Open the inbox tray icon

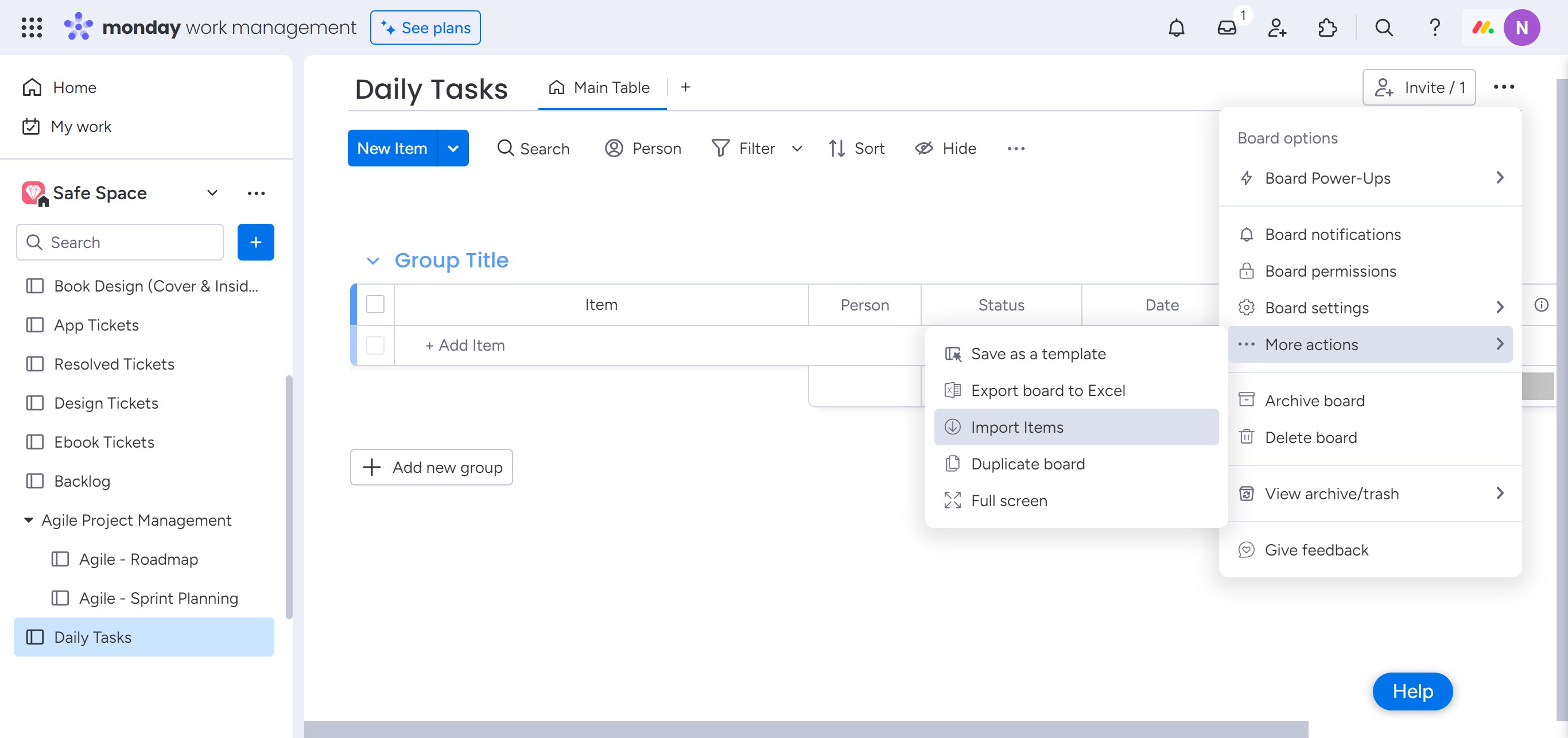(1227, 28)
